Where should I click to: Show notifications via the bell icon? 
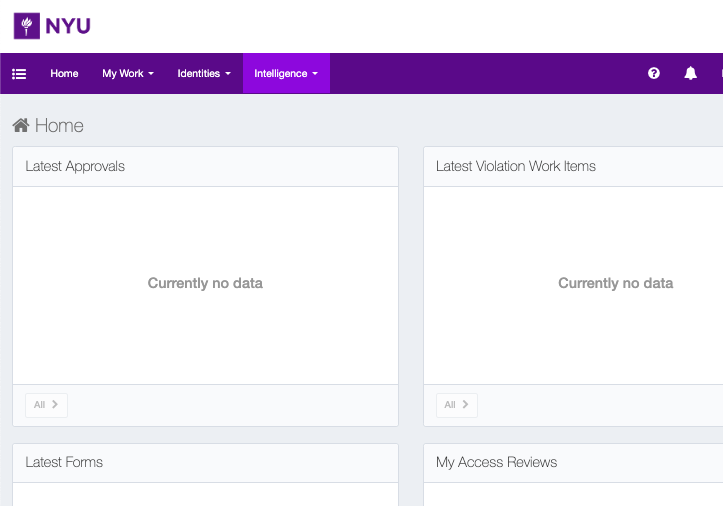pos(690,74)
